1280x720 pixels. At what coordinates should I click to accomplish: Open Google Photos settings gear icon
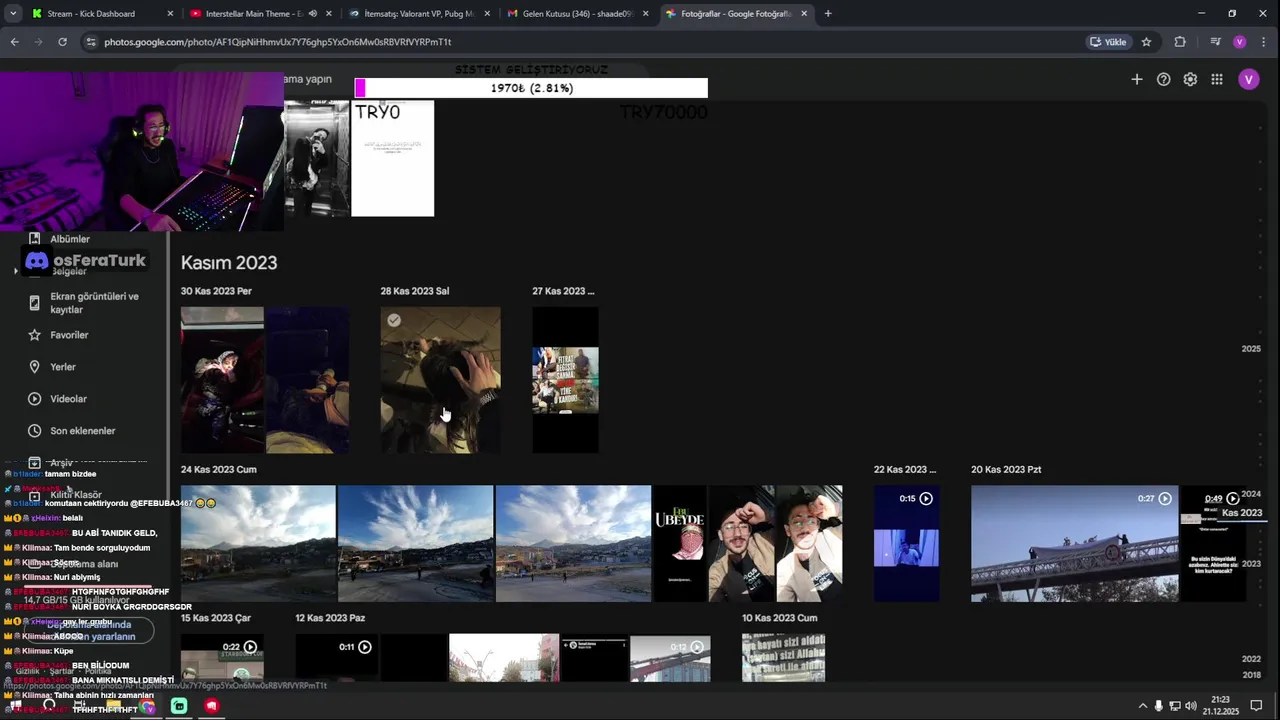coord(1190,79)
